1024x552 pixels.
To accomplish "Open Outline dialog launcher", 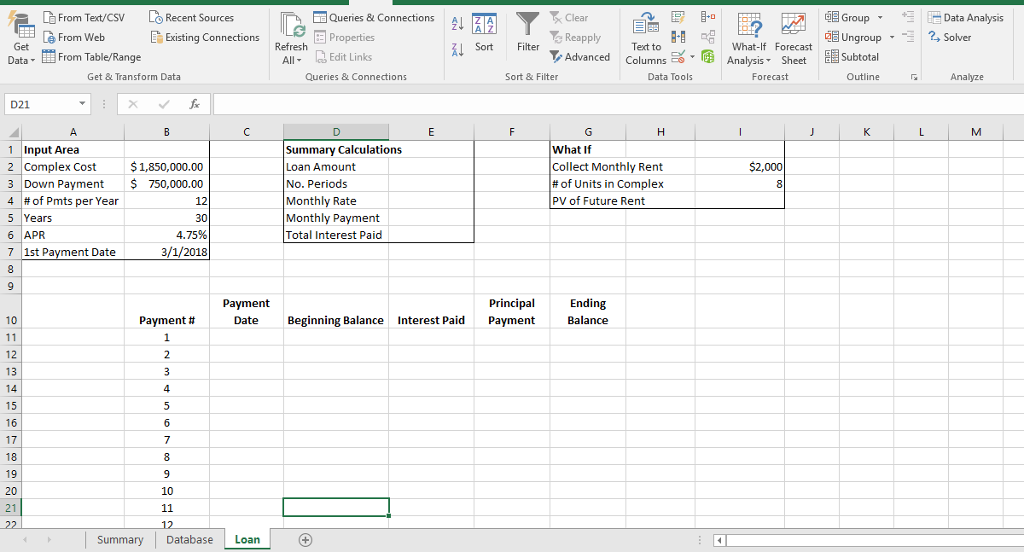I will coord(914,77).
